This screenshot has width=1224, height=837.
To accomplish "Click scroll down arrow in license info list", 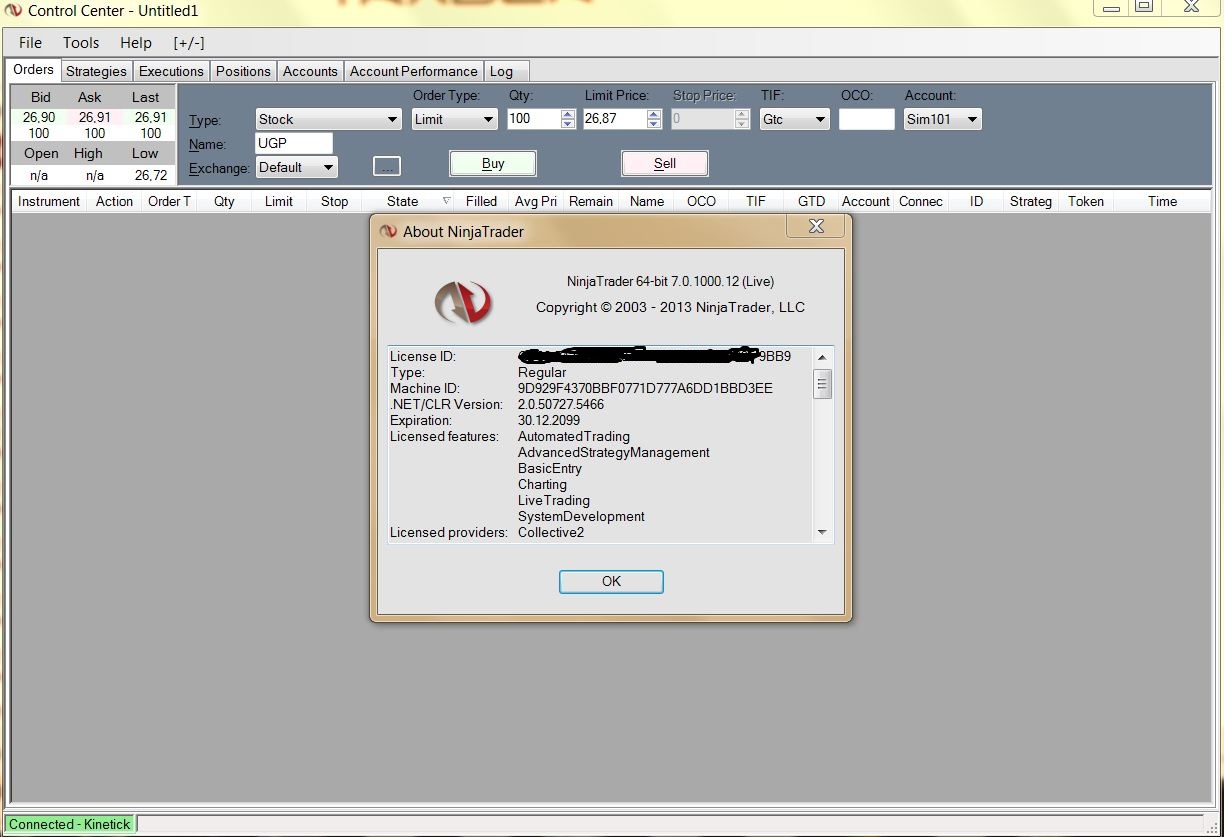I will 822,533.
